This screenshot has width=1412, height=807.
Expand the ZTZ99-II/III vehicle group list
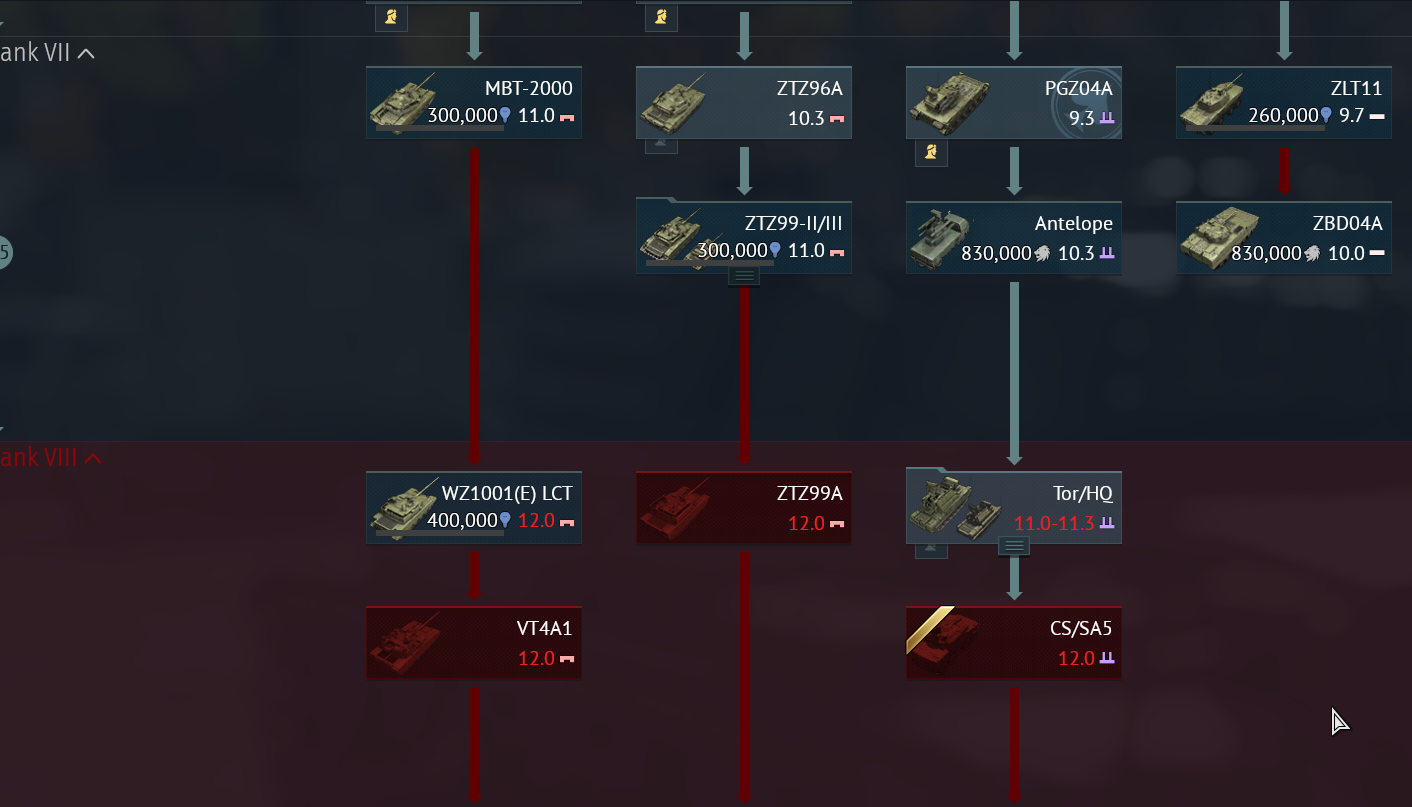pos(744,275)
